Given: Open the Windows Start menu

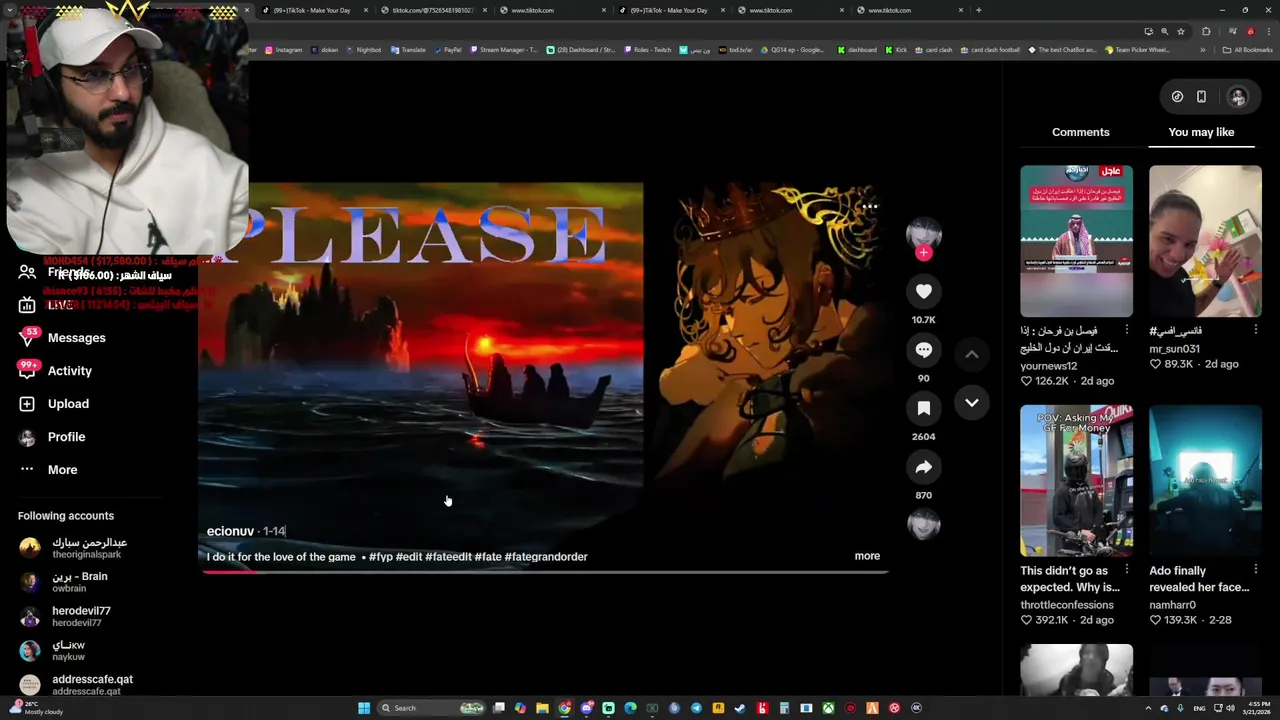Looking at the screenshot, I should click(x=364, y=708).
